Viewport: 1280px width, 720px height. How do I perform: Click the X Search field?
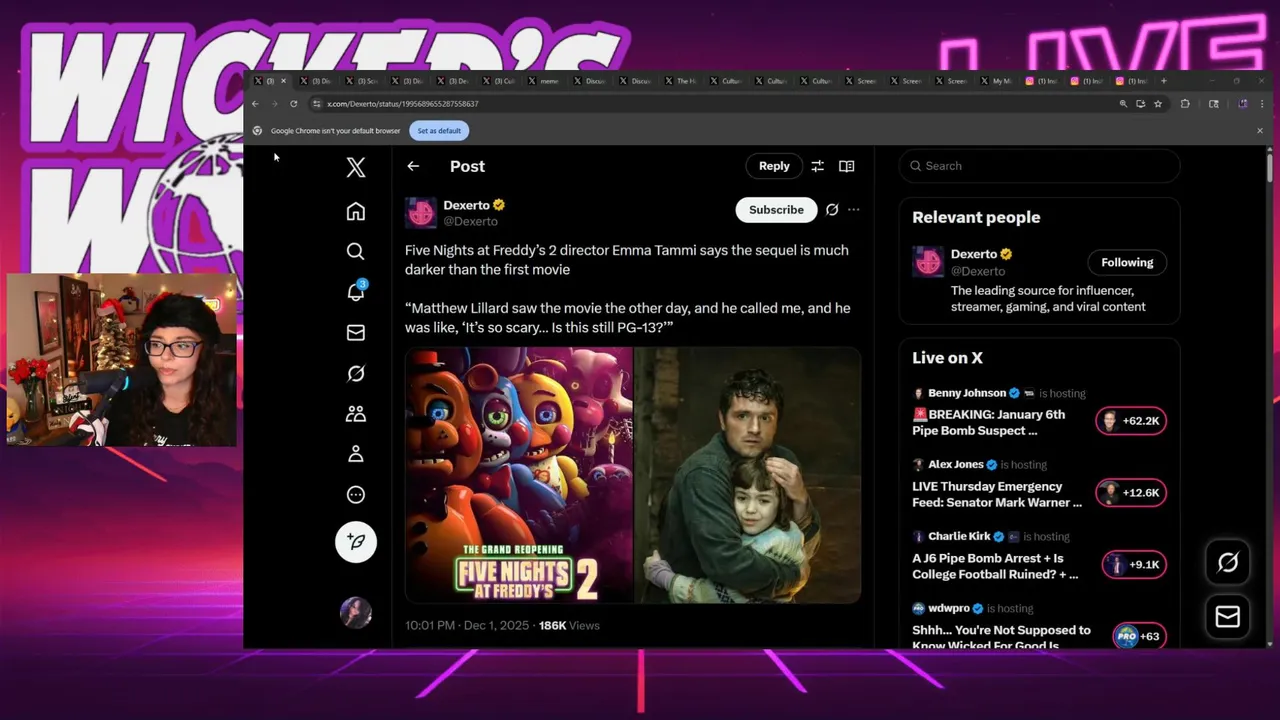pos(1039,166)
